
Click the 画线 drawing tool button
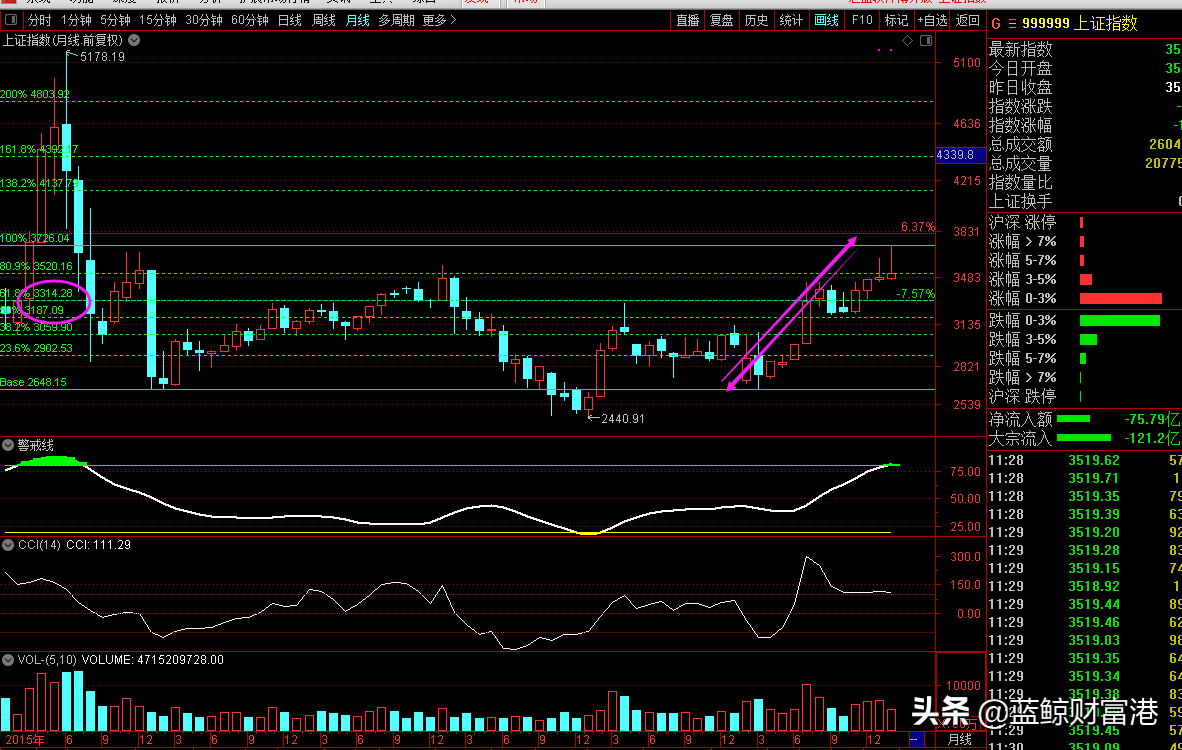click(827, 20)
